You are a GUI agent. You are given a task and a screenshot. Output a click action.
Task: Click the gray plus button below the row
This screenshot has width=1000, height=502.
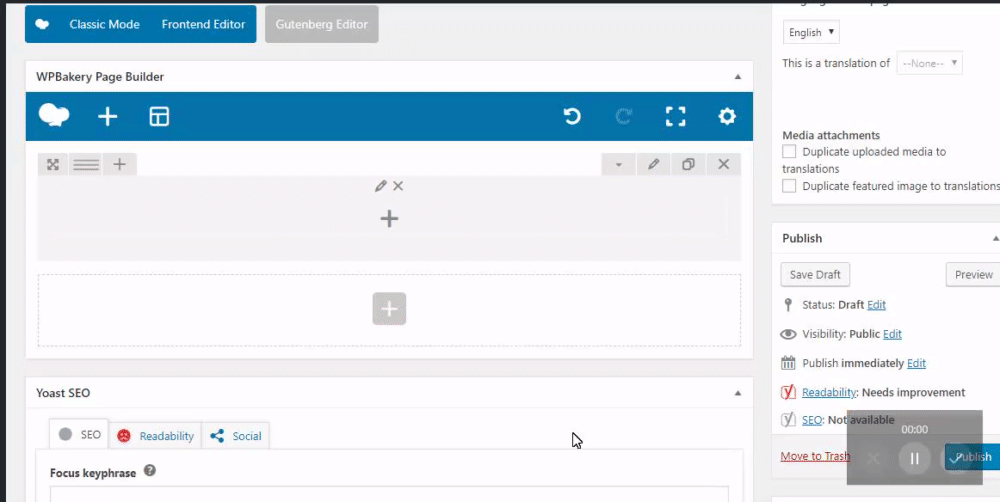coord(389,309)
